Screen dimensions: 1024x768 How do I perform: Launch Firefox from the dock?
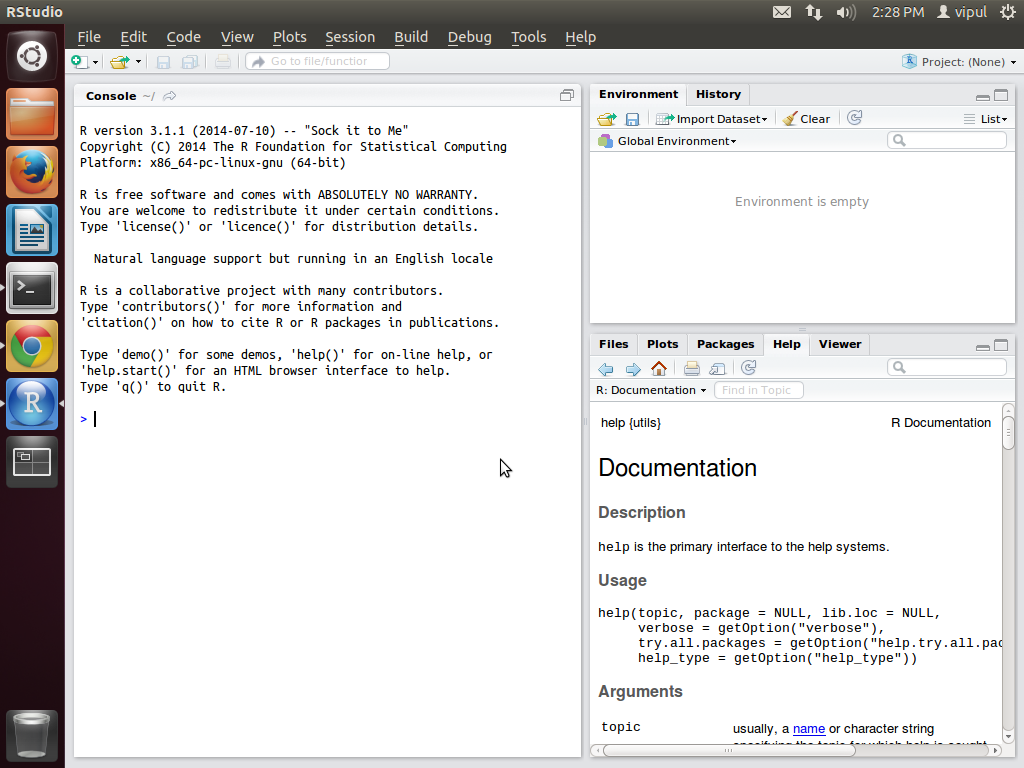point(32,172)
